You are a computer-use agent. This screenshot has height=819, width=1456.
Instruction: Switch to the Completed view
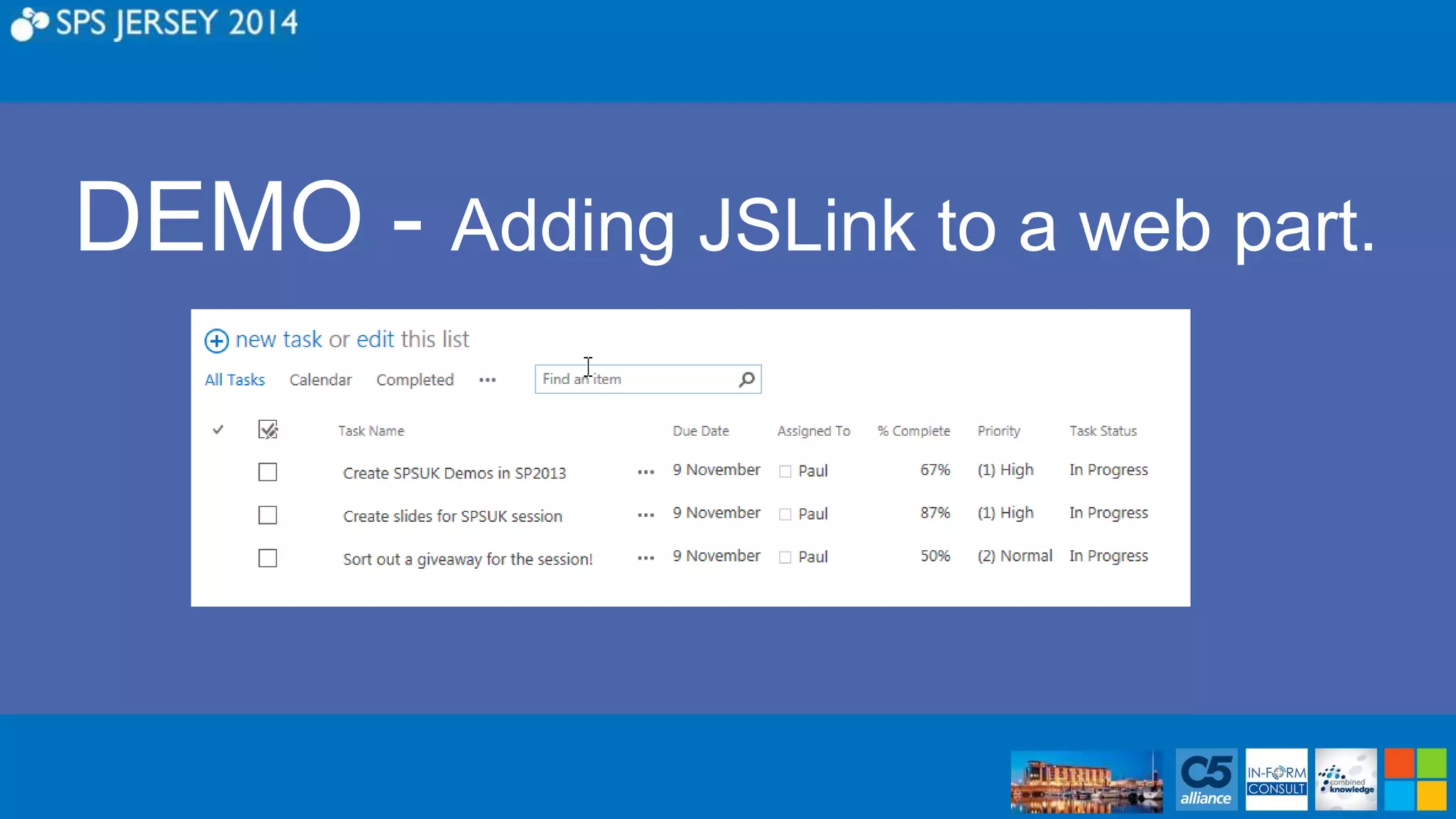414,380
